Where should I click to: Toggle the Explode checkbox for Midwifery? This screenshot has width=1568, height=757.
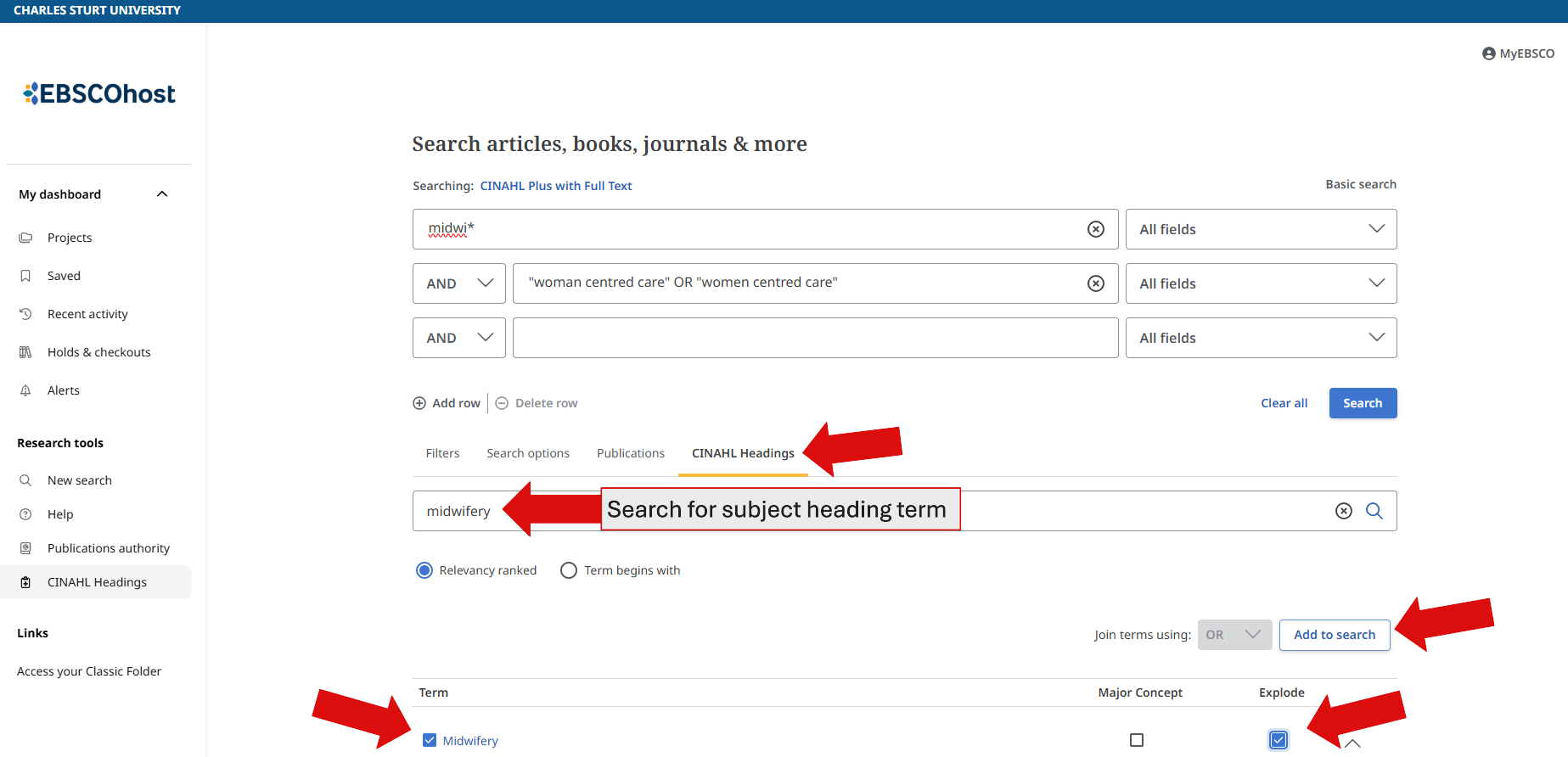click(x=1278, y=740)
